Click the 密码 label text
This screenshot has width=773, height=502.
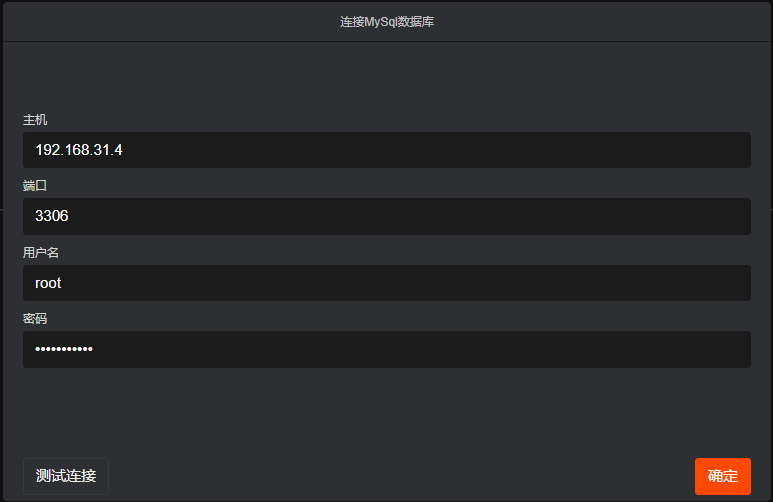[x=35, y=318]
